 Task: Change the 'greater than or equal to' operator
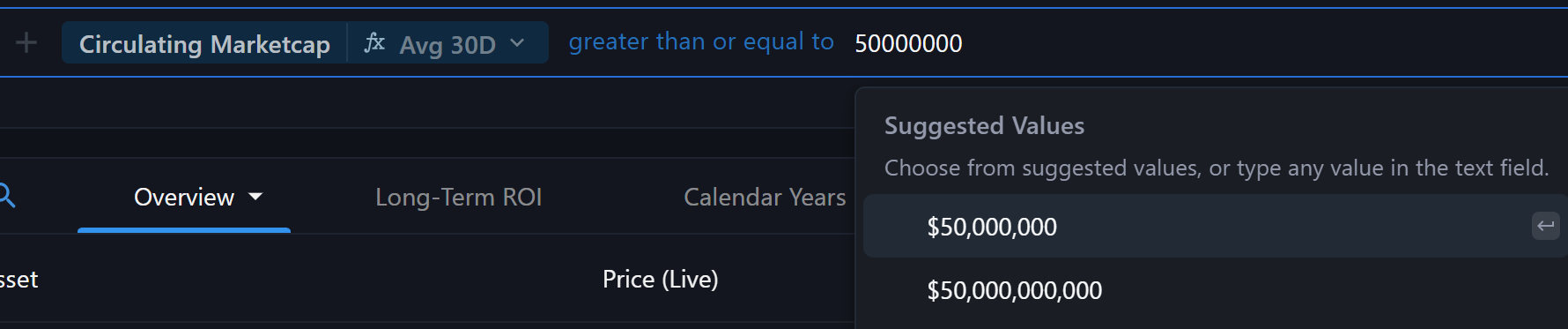[701, 41]
